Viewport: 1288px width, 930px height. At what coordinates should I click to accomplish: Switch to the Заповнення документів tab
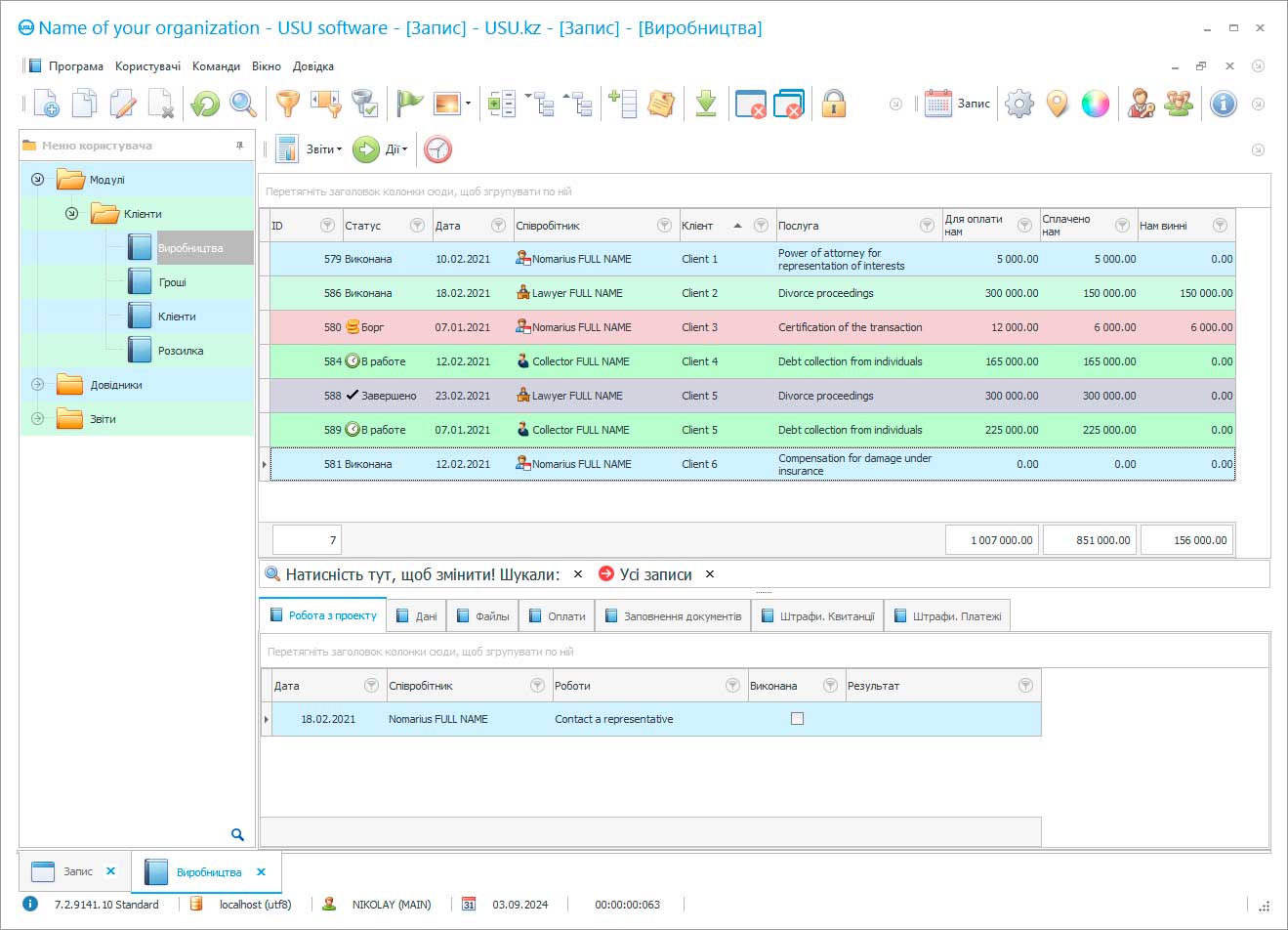pos(673,616)
